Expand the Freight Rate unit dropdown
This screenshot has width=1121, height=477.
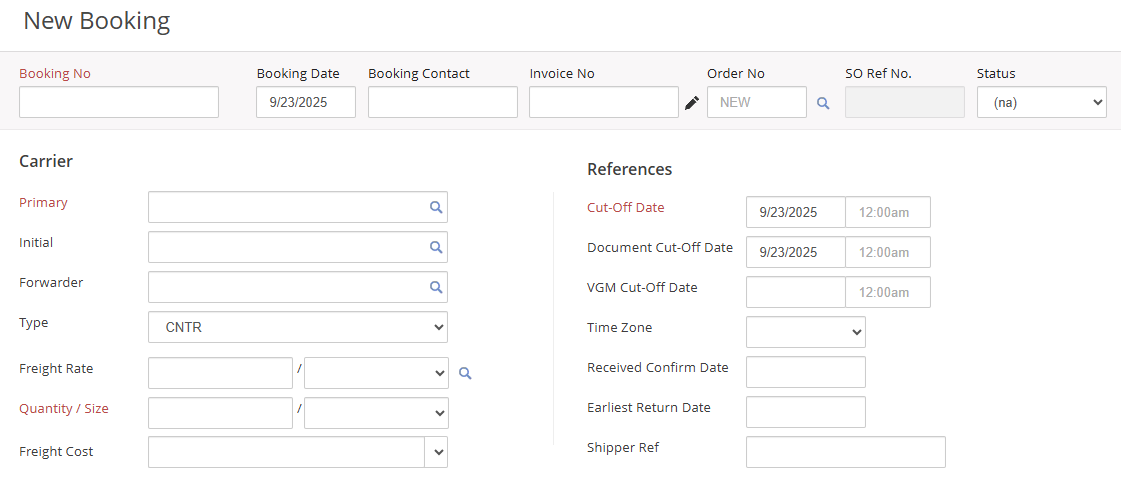(x=376, y=373)
